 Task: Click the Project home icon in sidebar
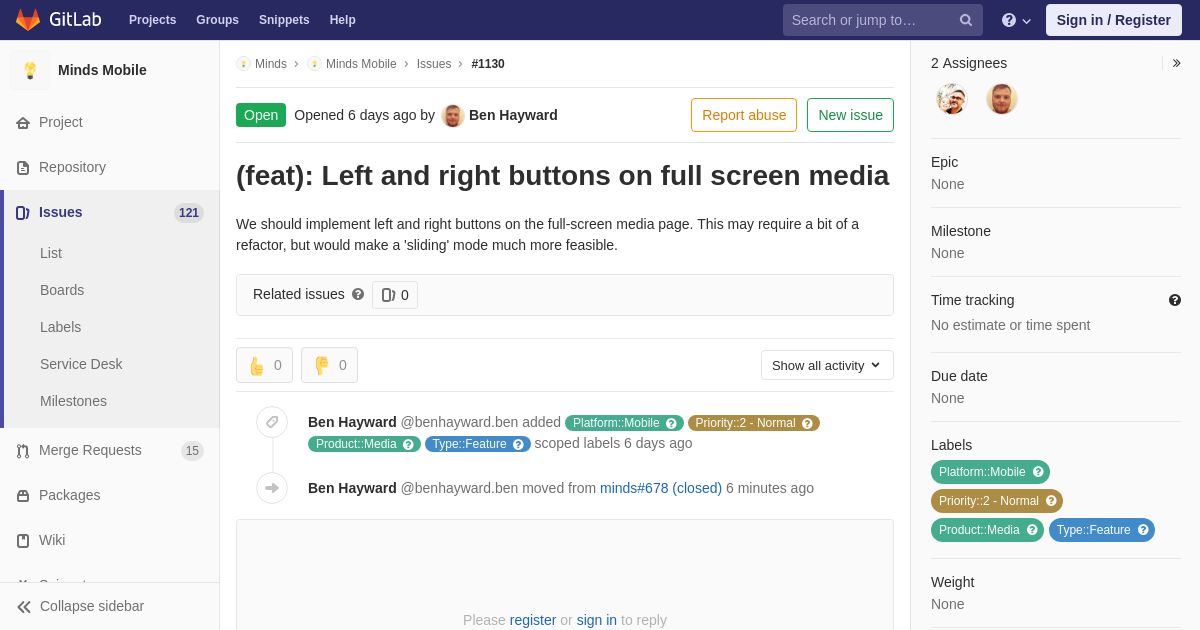tap(23, 122)
